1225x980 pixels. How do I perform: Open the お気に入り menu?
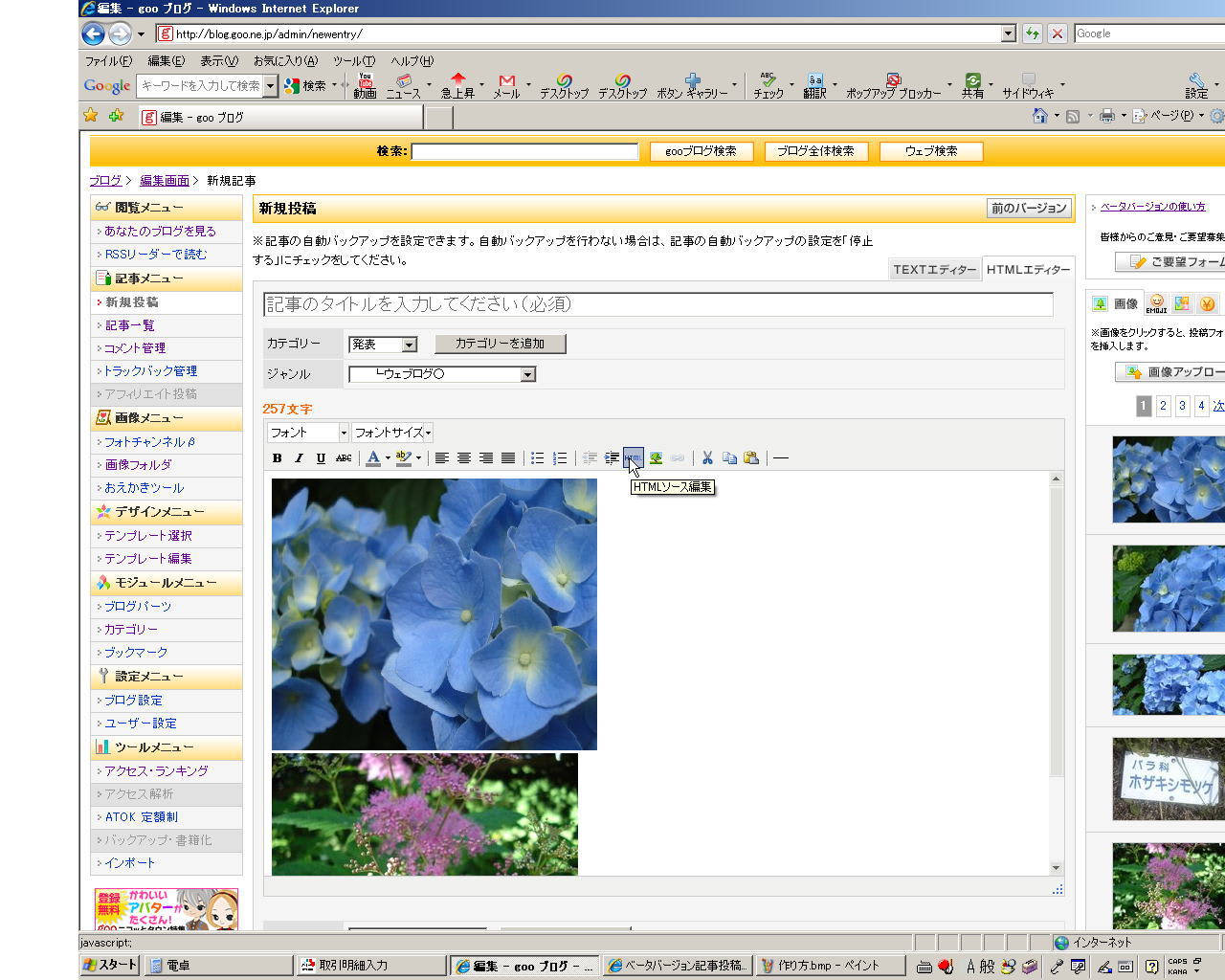[x=284, y=60]
